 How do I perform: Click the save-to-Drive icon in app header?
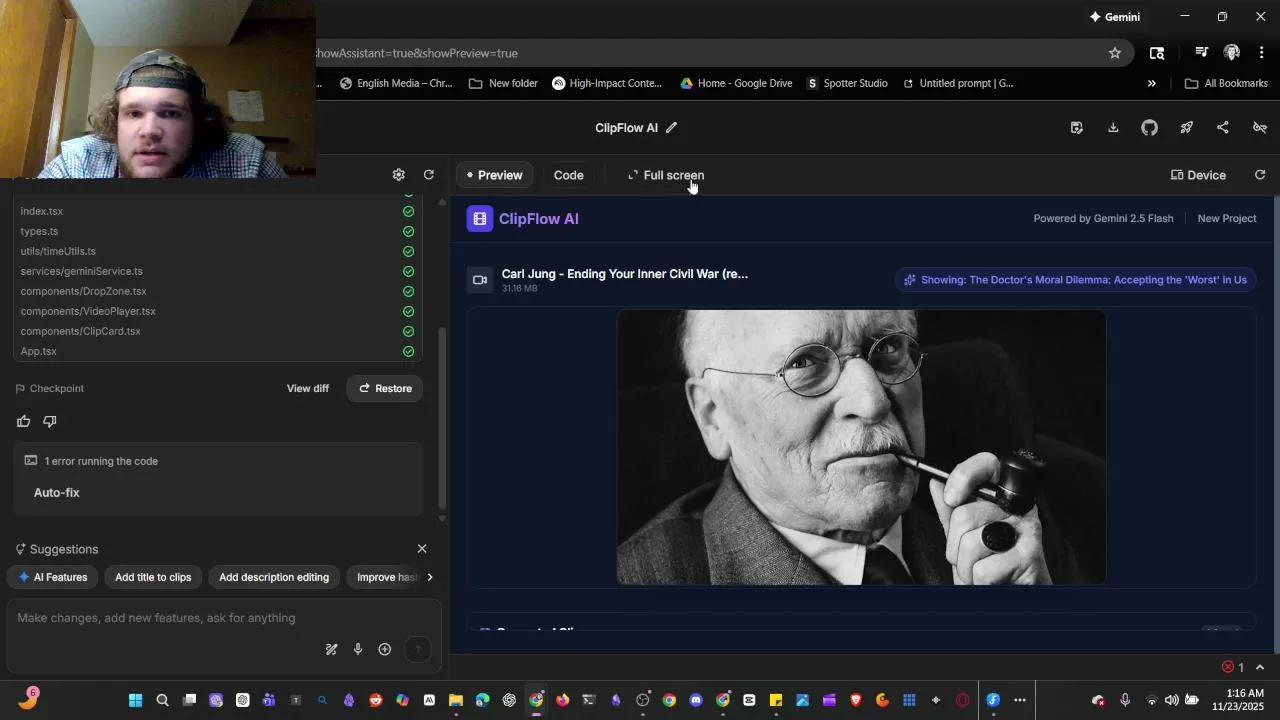pos(1076,127)
